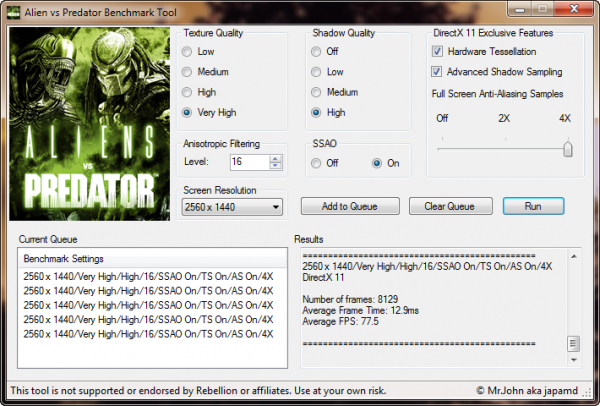The width and height of the screenshot is (600, 406).
Task: Click the 4X anti-aliasing label
Action: click(565, 118)
